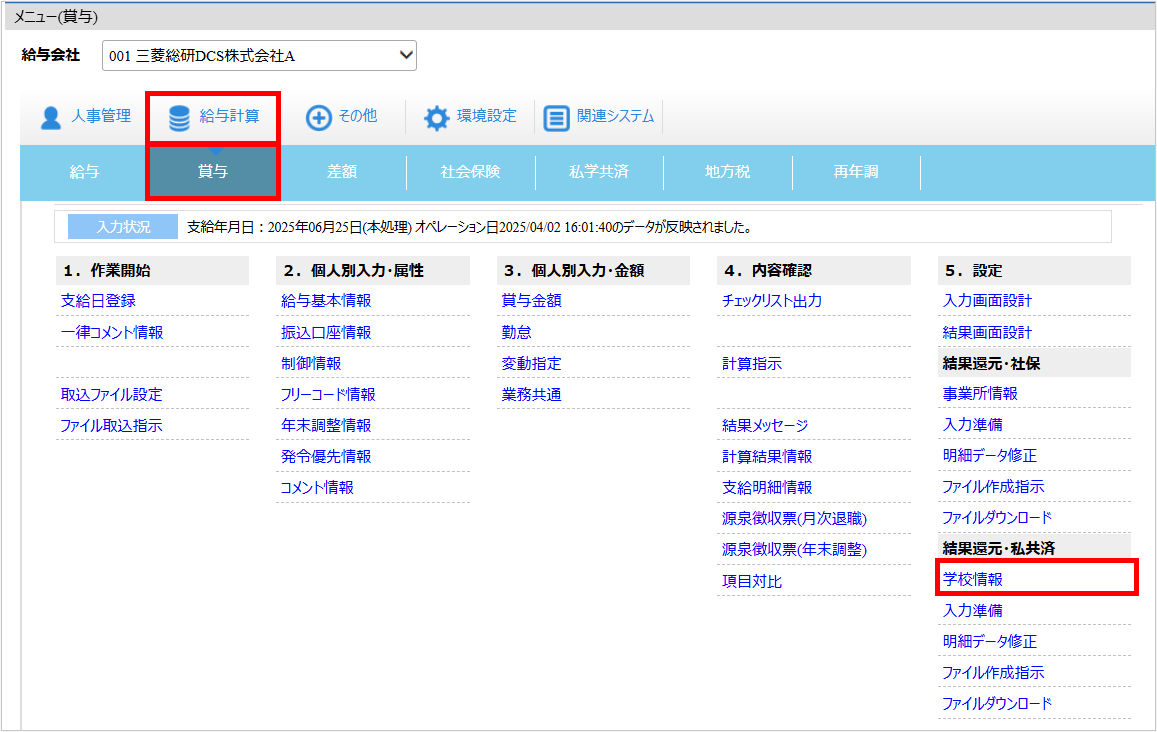Open the 入力画面設計 link
Image resolution: width=1157 pixels, height=732 pixels.
pos(987,301)
